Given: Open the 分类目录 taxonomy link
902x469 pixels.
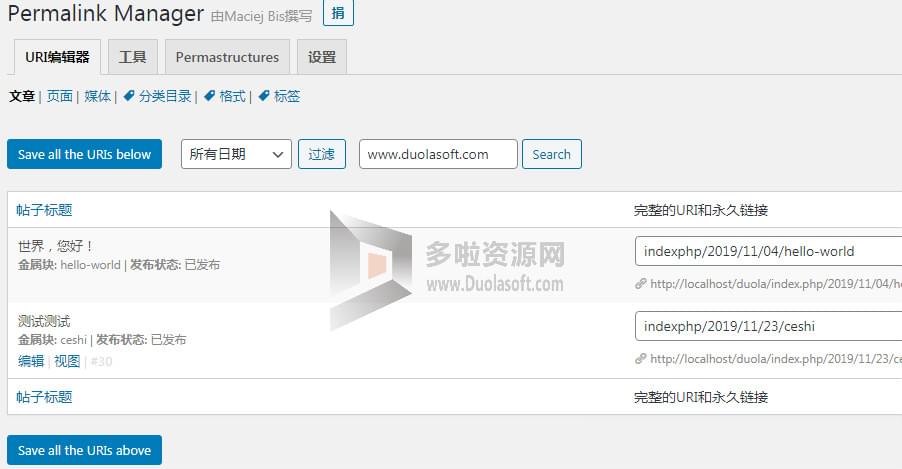Looking at the screenshot, I should coord(165,96).
